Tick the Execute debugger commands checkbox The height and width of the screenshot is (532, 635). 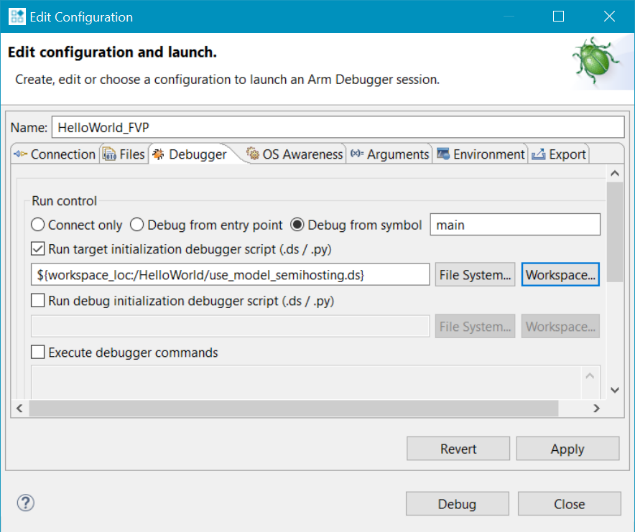pos(39,352)
